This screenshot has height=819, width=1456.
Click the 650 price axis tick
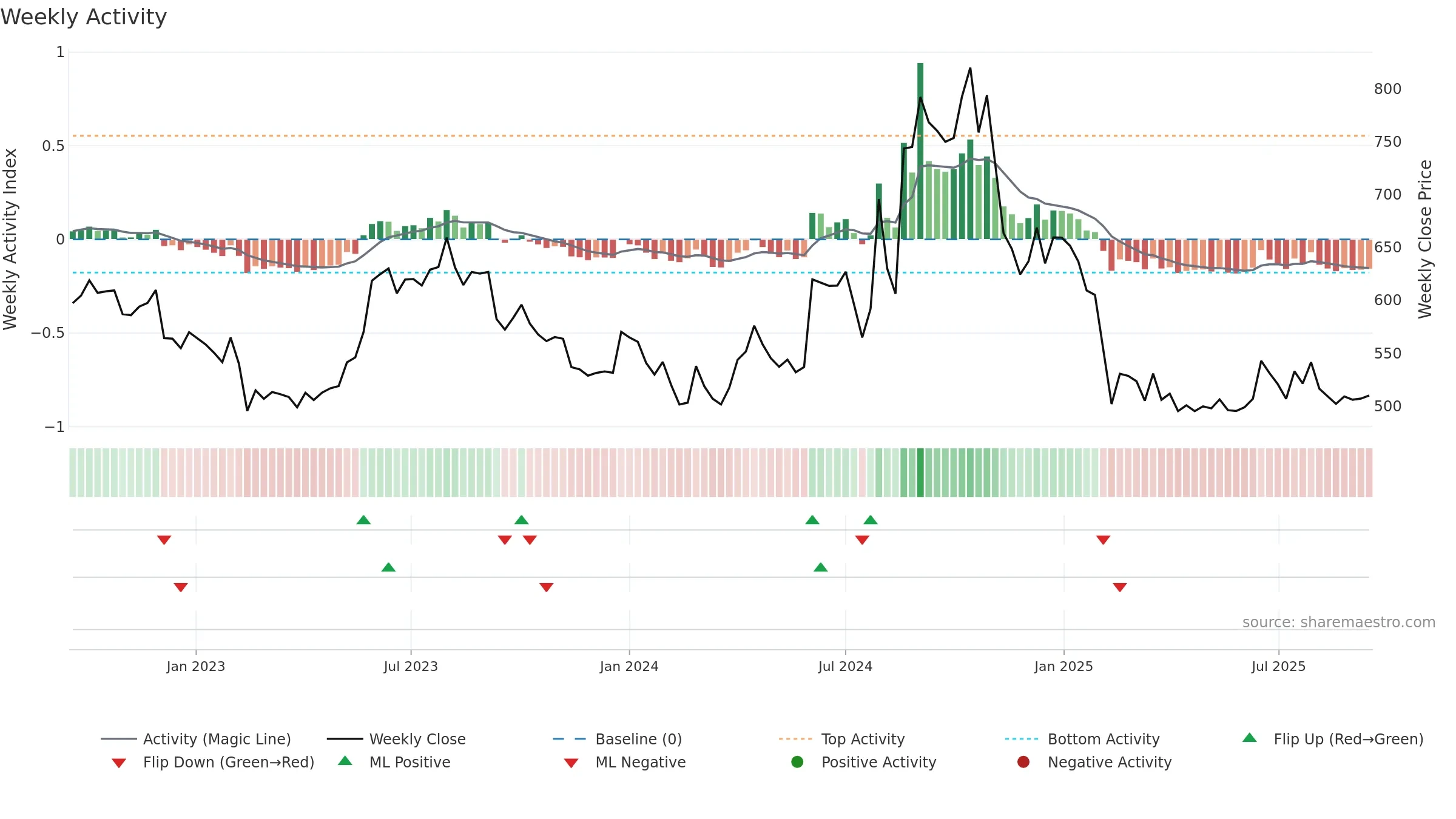coord(1388,247)
